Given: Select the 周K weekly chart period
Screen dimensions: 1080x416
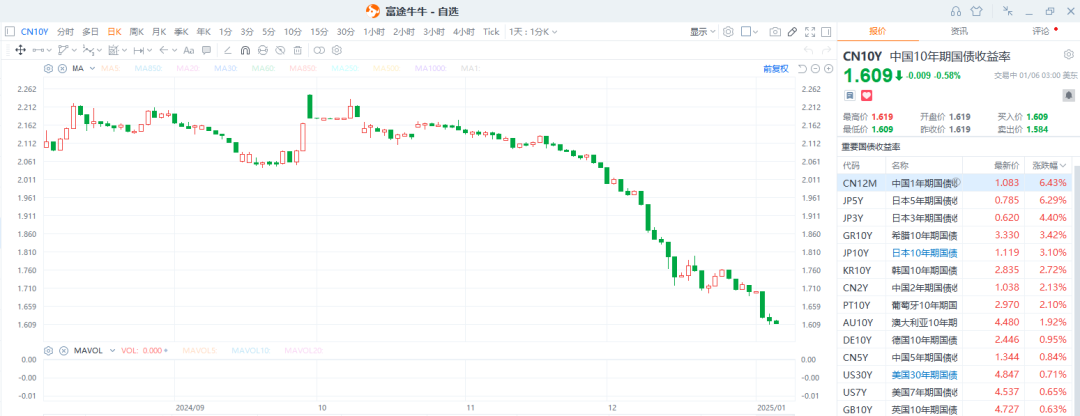Looking at the screenshot, I should (x=137, y=31).
